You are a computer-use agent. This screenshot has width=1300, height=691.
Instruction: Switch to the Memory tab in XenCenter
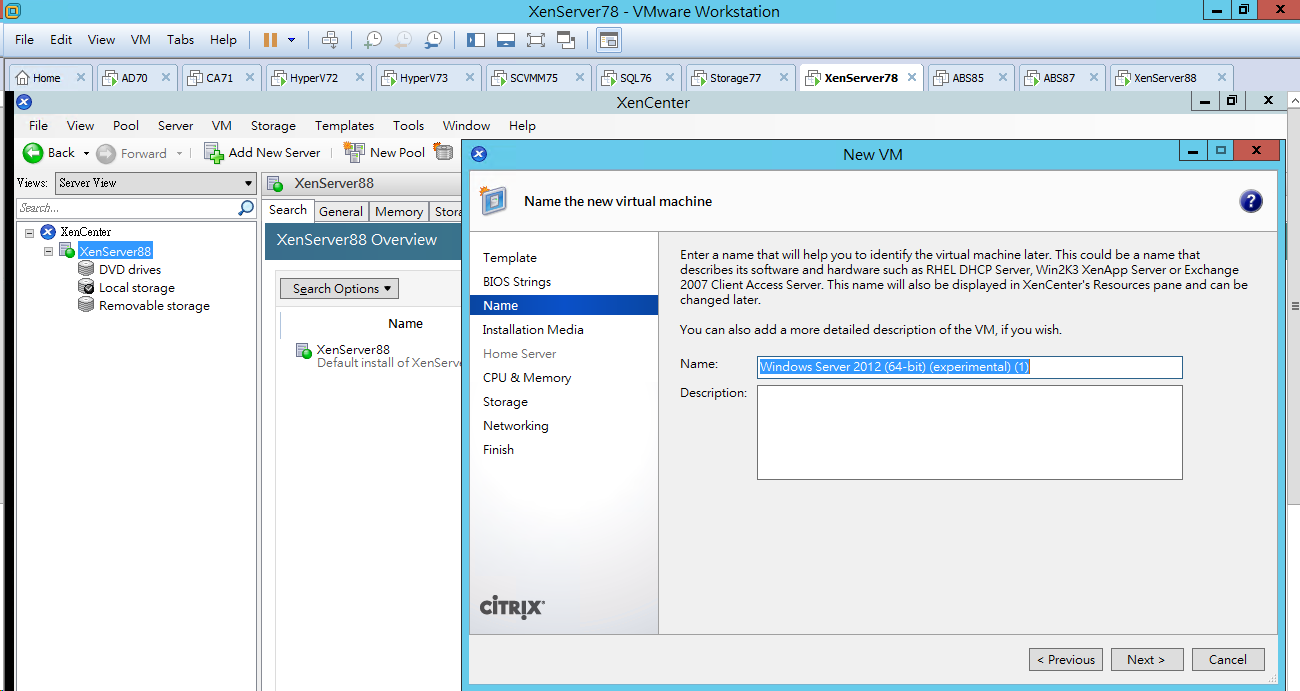(399, 211)
